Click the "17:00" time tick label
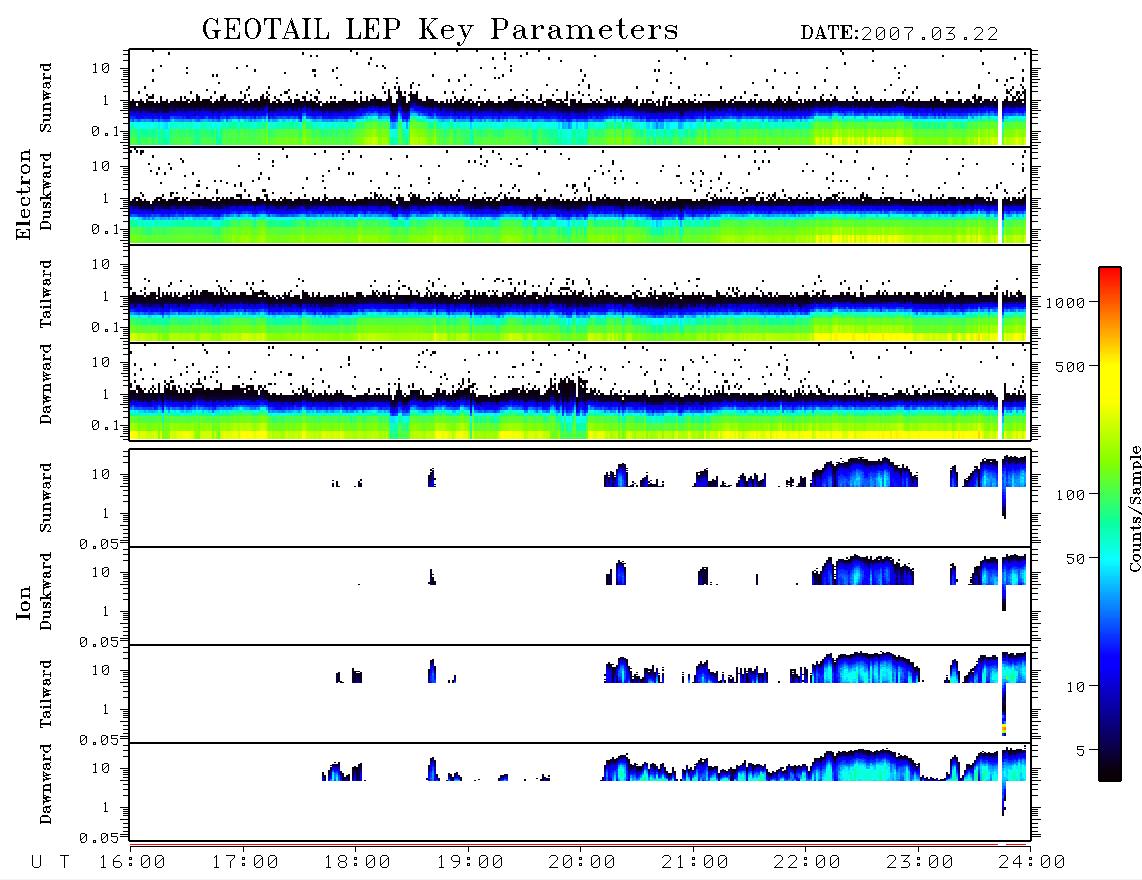The width and height of the screenshot is (1142, 880). [x=245, y=862]
